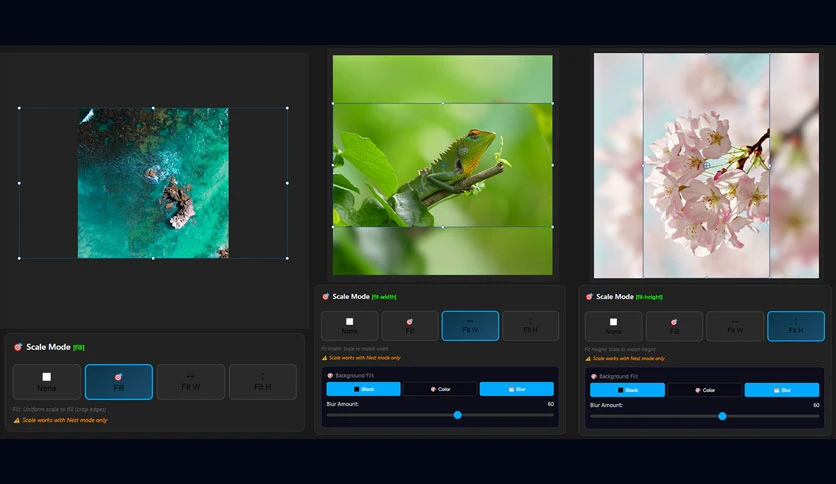Choose Fit H in the [fit-width] panel

(530, 326)
